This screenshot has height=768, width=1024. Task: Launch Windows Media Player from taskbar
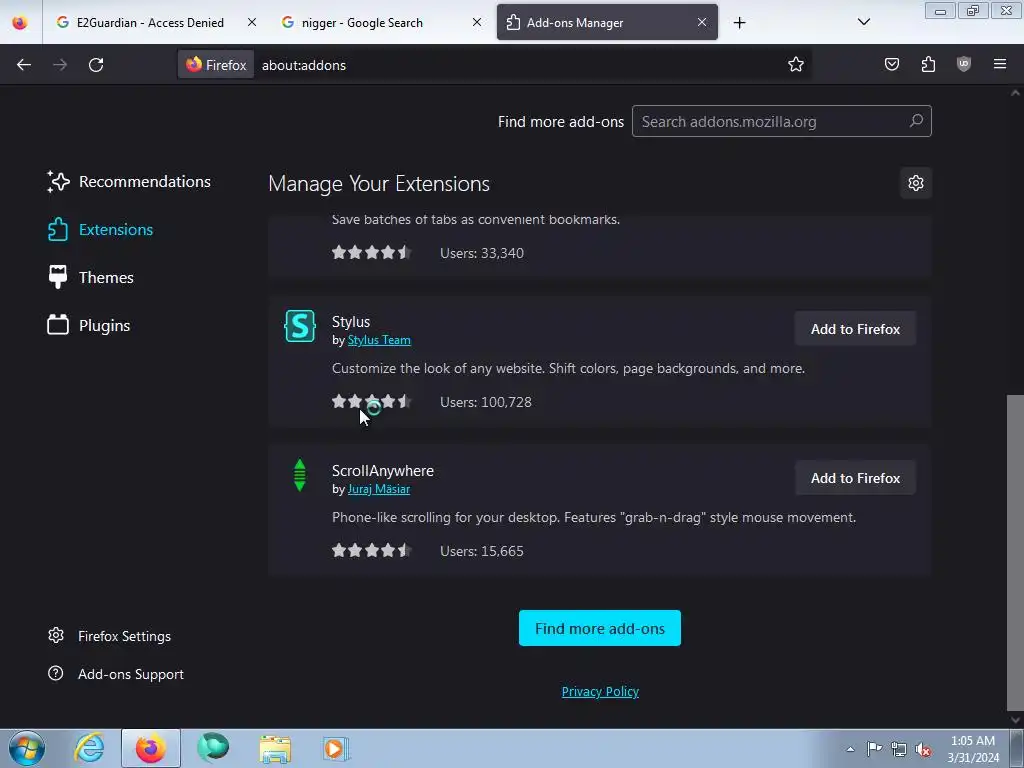[x=336, y=748]
